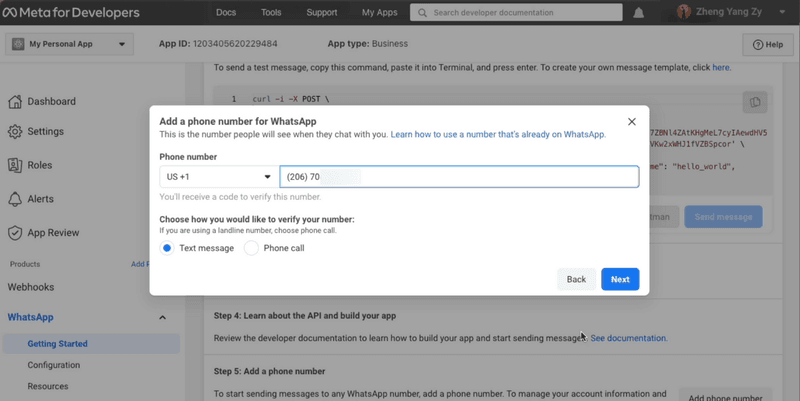Click the Roles badge icon
The height and width of the screenshot is (401, 800).
pos(15,165)
